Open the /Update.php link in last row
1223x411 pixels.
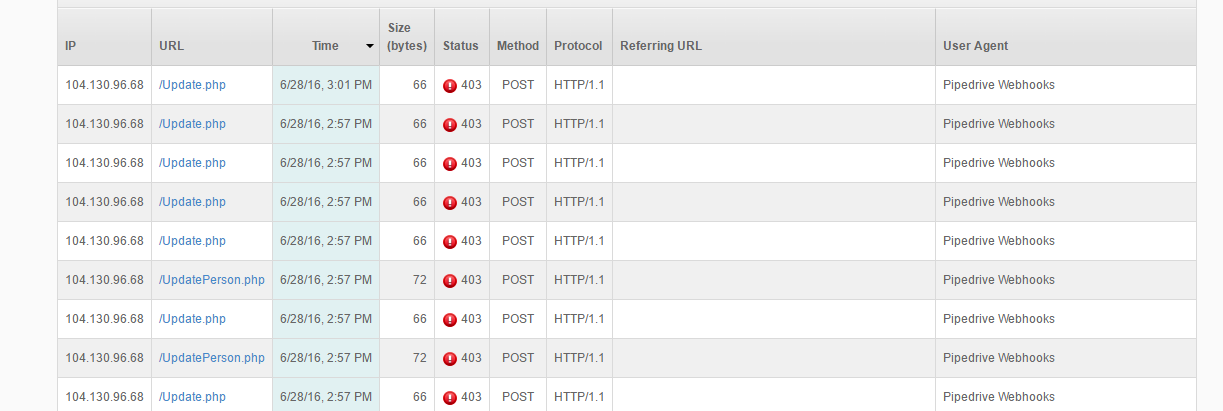pyautogui.click(x=192, y=397)
